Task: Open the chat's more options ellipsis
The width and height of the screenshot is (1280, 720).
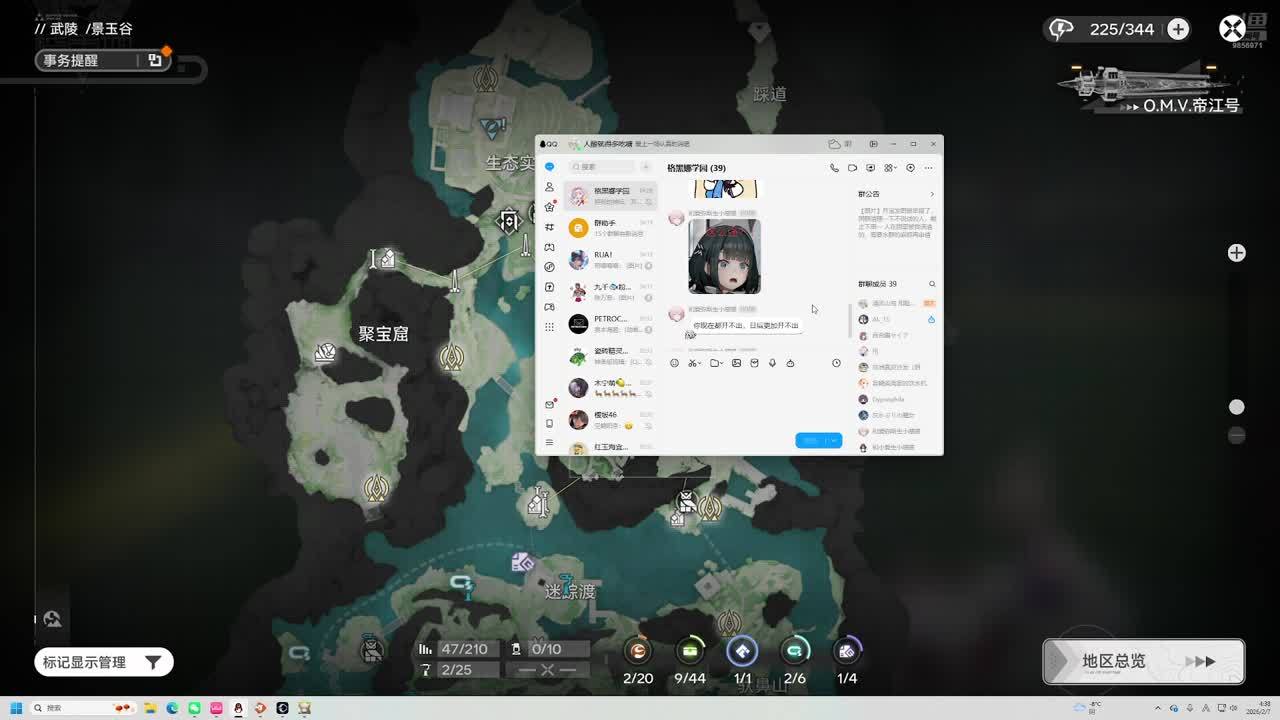Action: click(928, 168)
